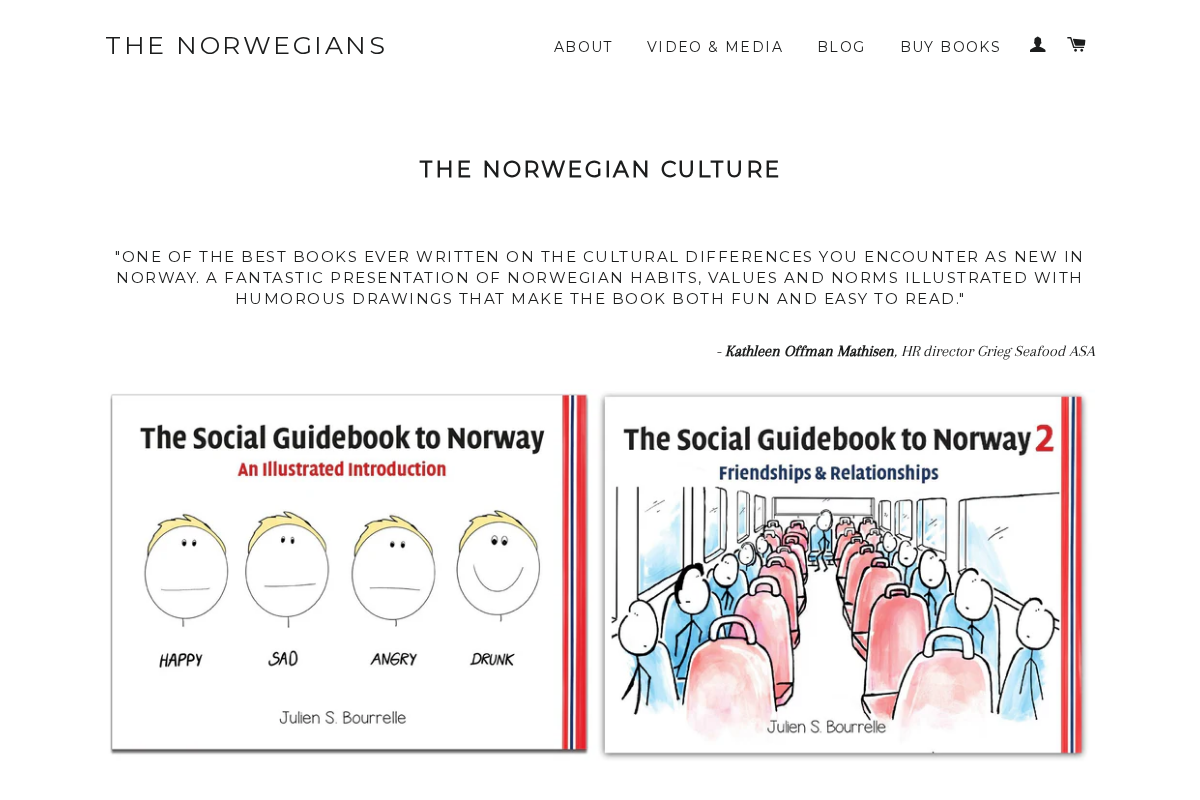The width and height of the screenshot is (1200, 800).
Task: Click the HR director Grieg Seafood ASA text
Action: [x=997, y=351]
